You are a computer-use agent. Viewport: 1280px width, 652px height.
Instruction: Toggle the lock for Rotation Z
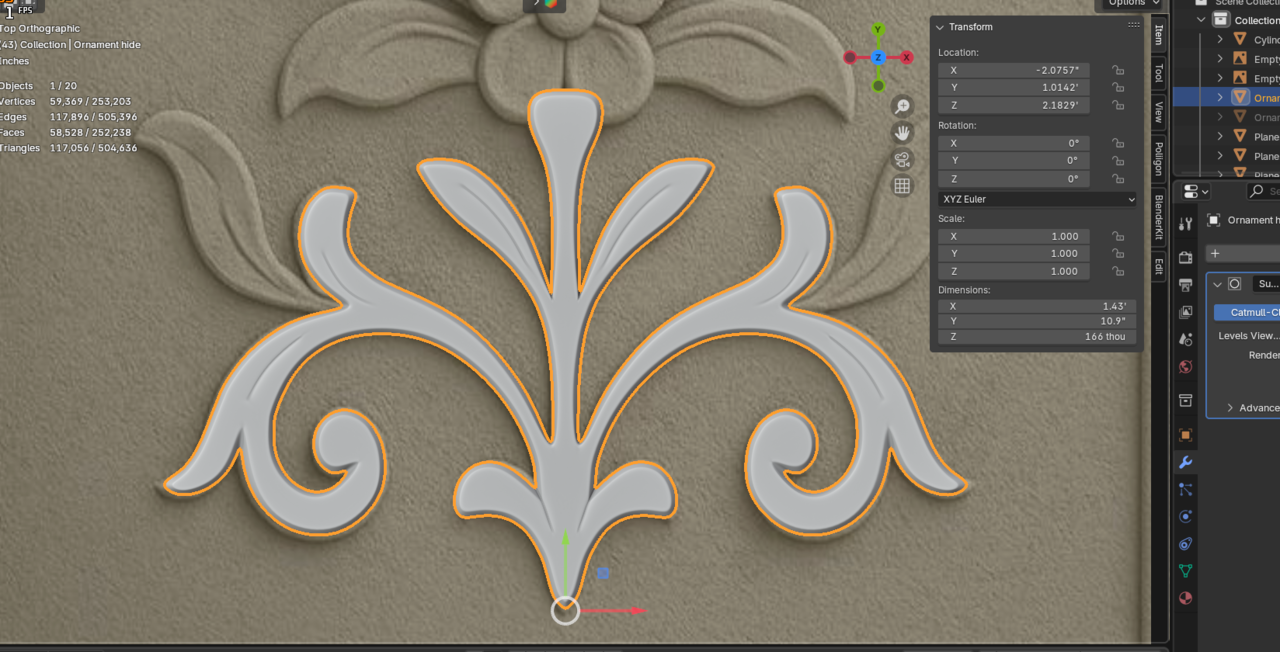pos(1118,179)
